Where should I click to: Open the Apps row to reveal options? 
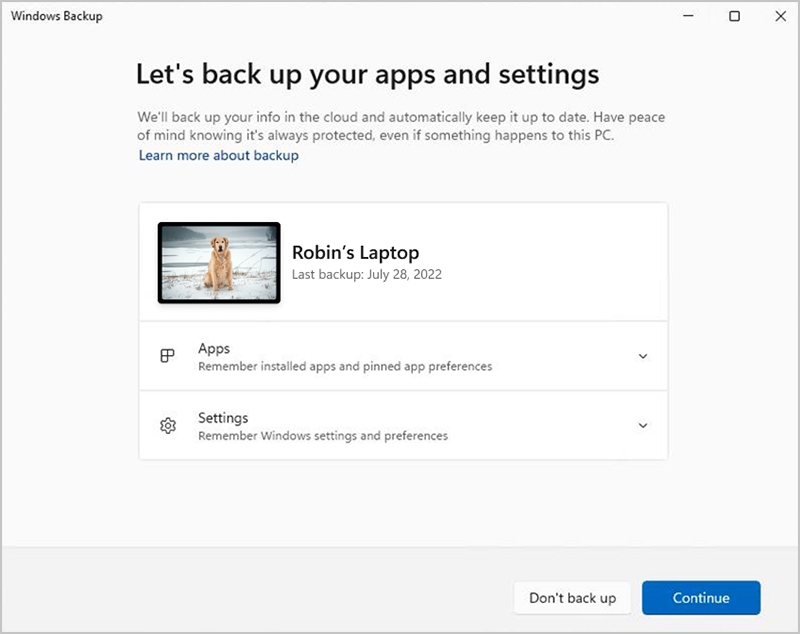(400, 356)
